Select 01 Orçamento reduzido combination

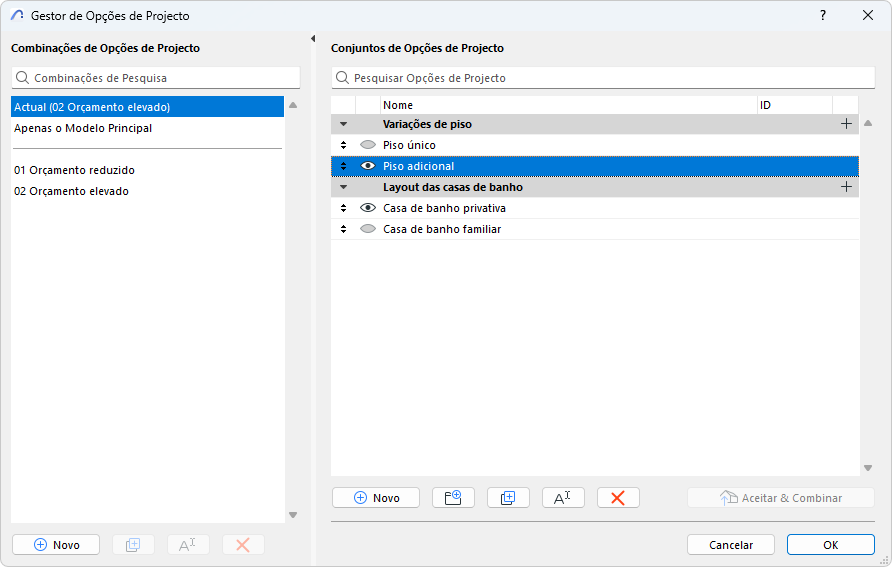(74, 170)
